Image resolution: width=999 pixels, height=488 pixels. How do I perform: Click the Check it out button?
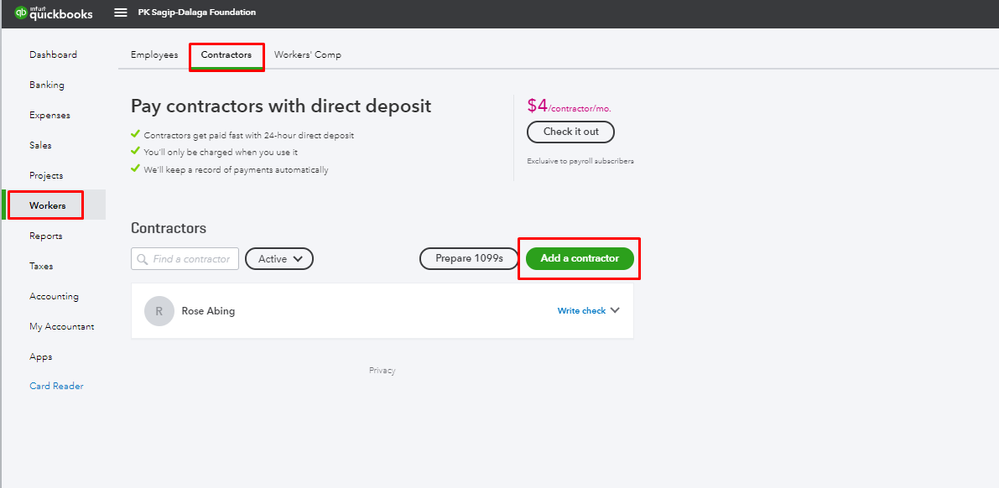(570, 132)
